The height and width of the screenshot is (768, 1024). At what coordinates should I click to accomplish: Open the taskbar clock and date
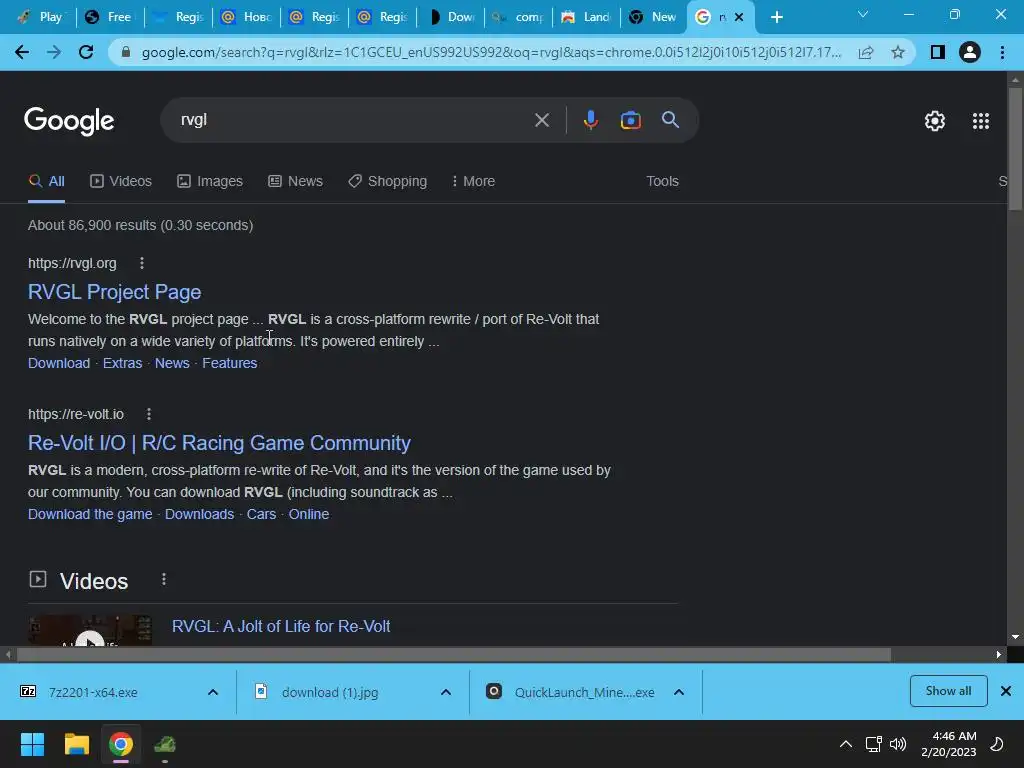pyautogui.click(x=949, y=744)
